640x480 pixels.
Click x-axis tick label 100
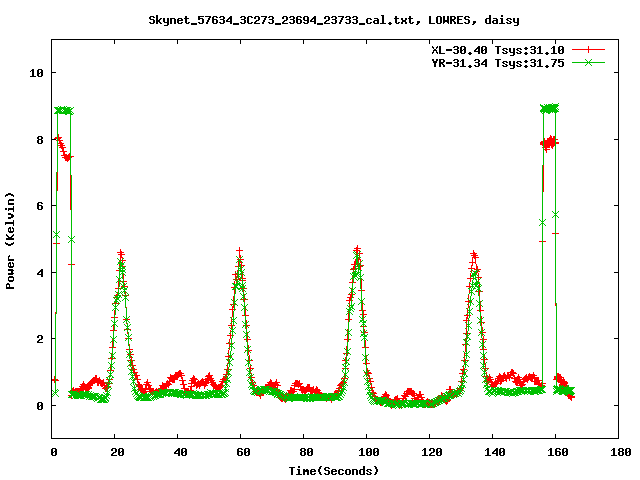369,452
